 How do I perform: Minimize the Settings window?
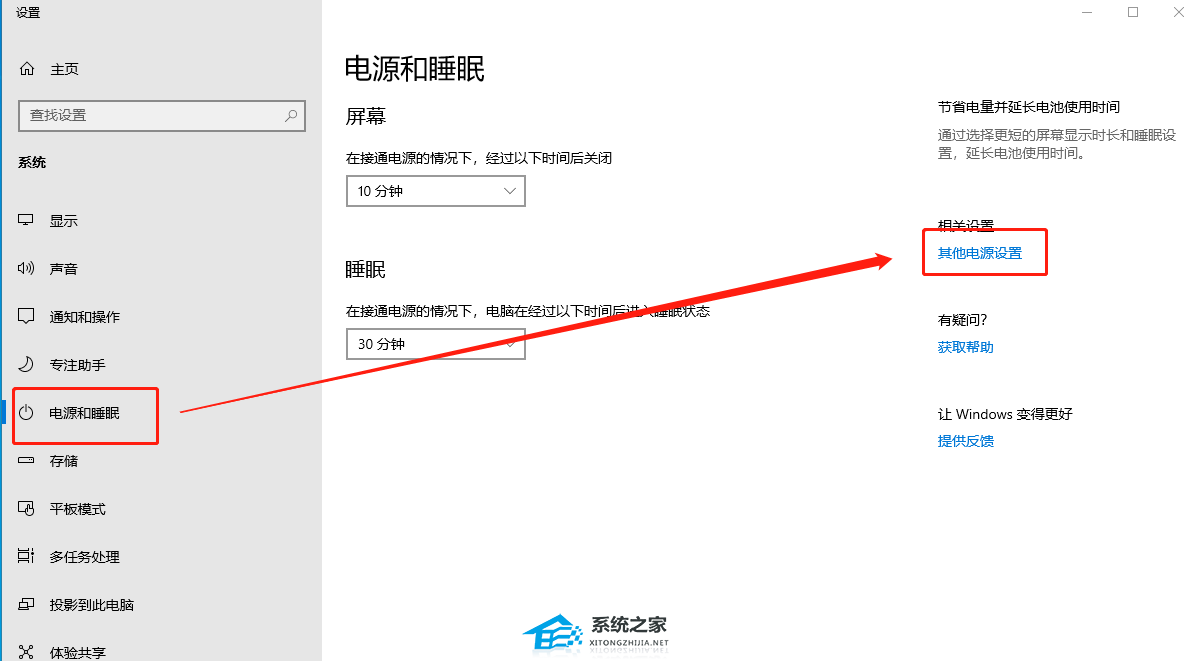point(1087,12)
